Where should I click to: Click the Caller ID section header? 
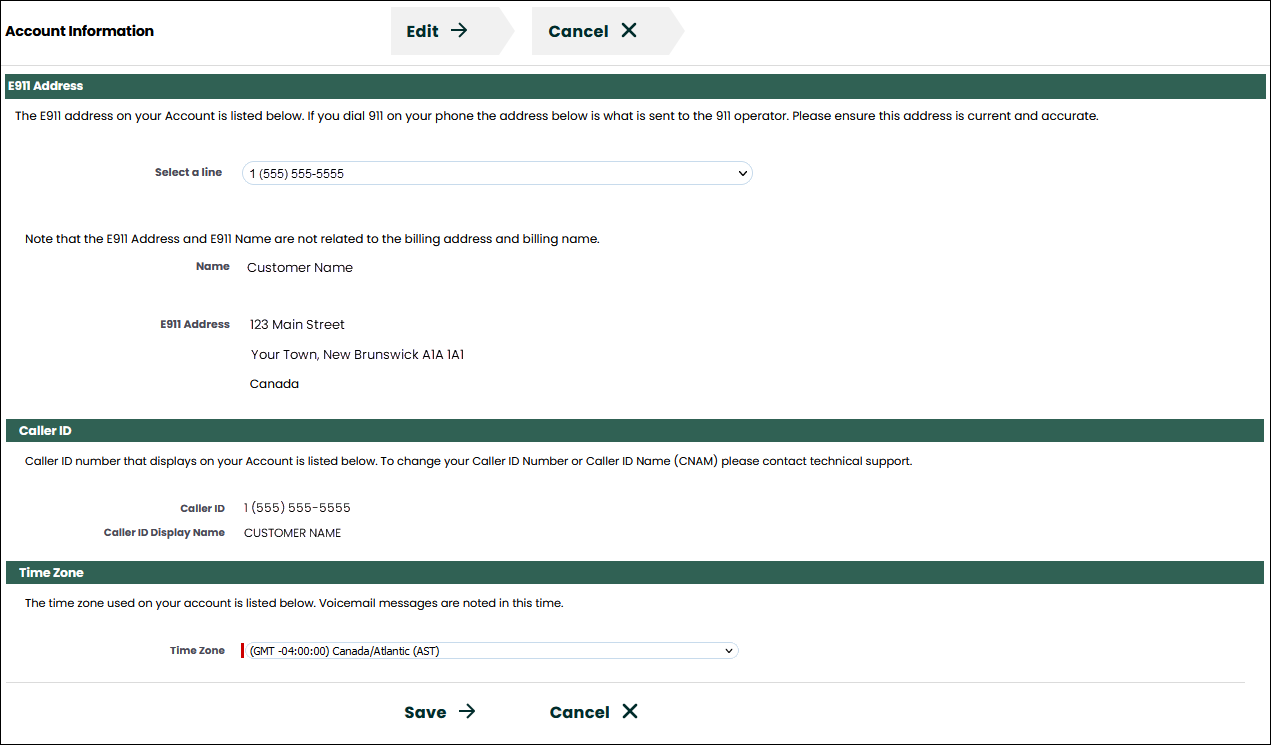point(45,430)
